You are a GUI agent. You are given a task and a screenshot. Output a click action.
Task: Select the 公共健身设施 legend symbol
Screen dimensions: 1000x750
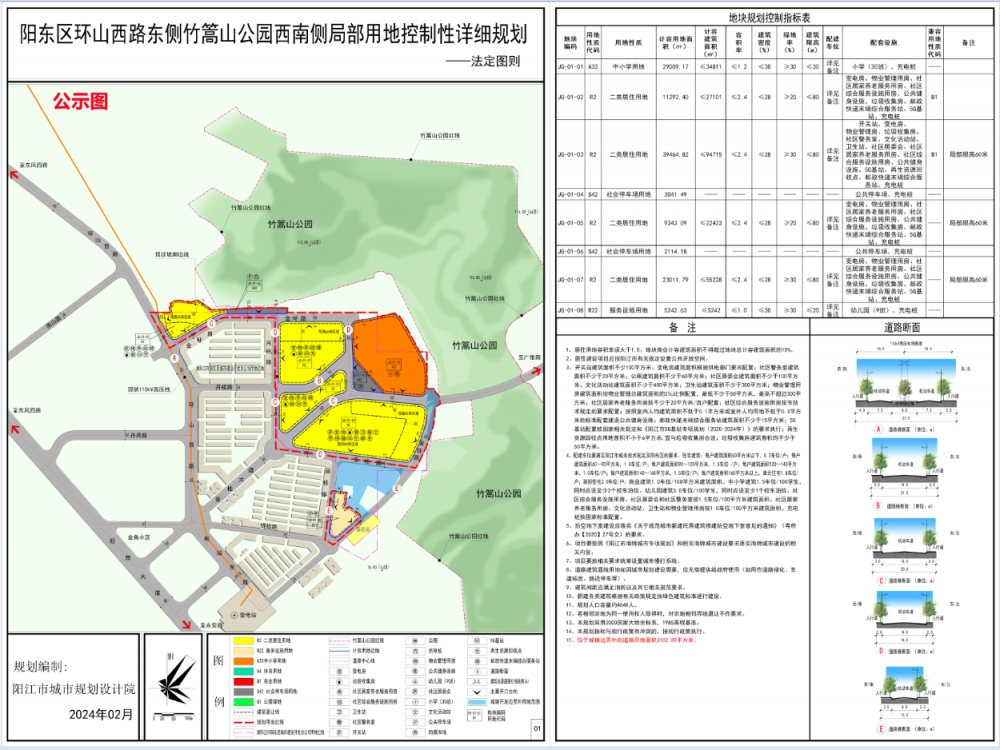tap(415, 672)
